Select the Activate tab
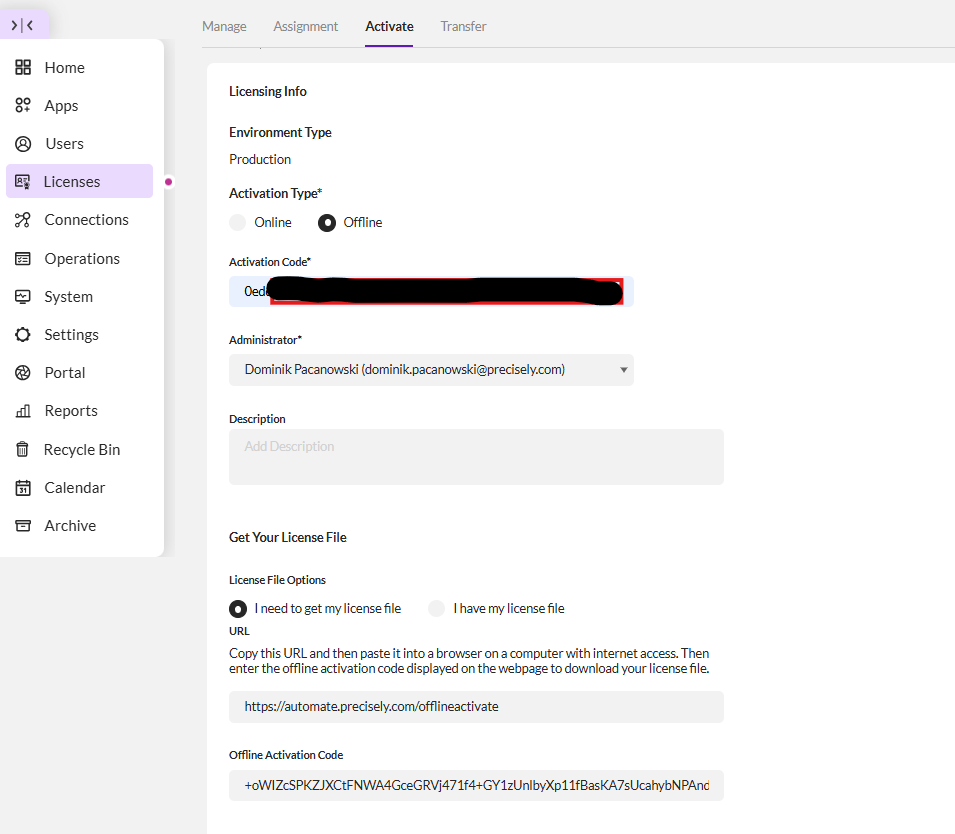Viewport: 955px width, 834px height. click(x=389, y=26)
